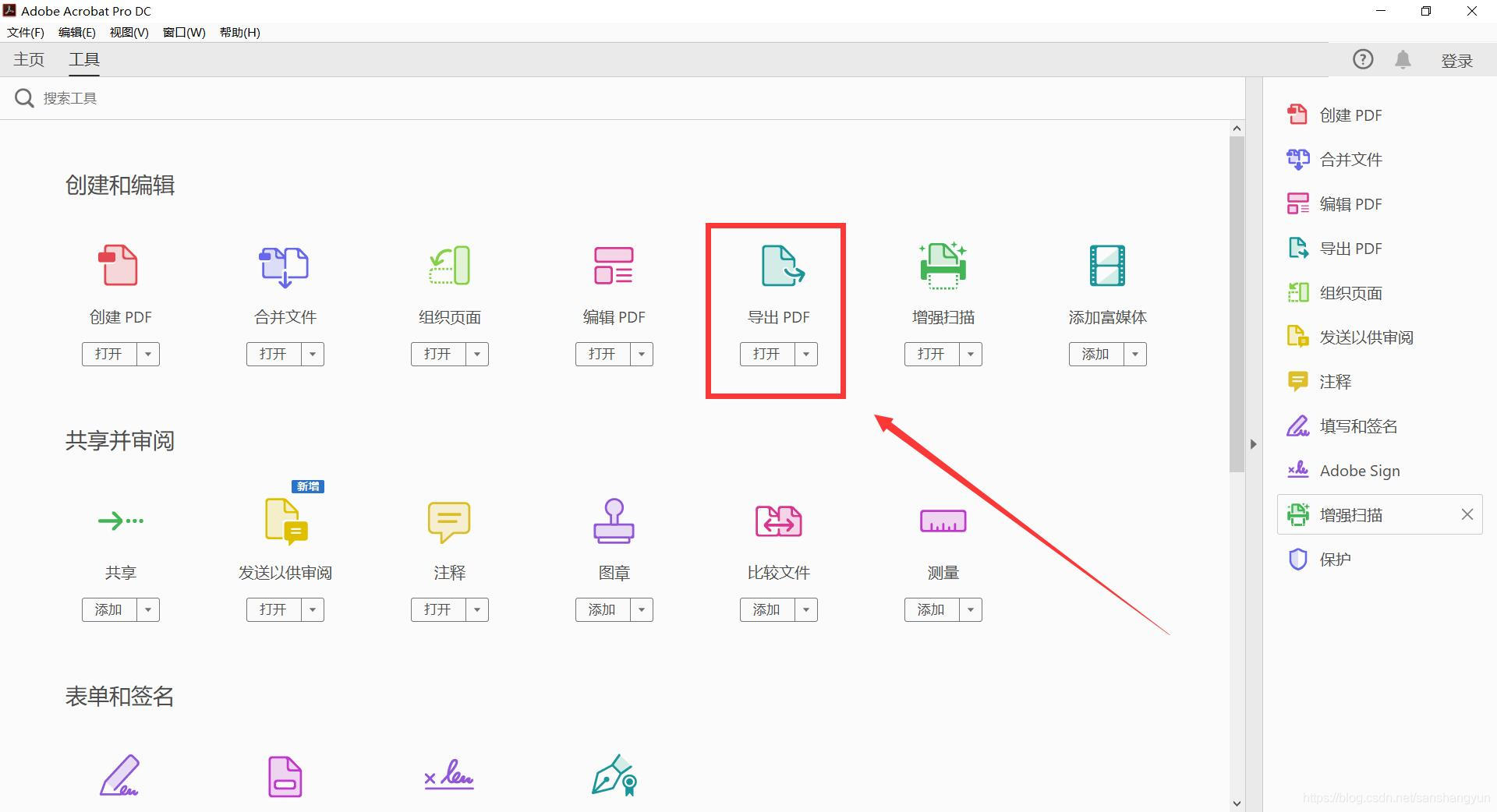Click the Enhance Scans (增强扫描) icon in main grid

click(x=943, y=266)
